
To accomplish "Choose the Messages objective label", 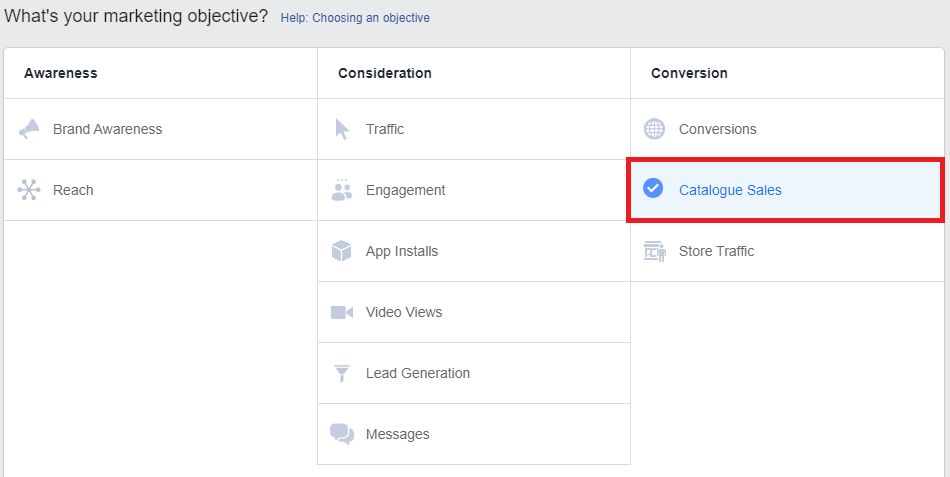I will [397, 435].
